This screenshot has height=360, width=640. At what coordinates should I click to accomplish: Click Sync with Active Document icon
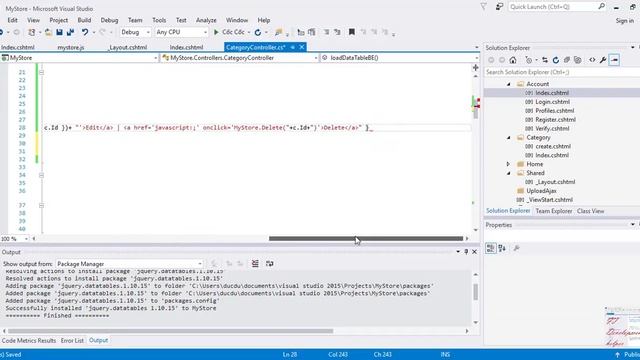(545, 60)
